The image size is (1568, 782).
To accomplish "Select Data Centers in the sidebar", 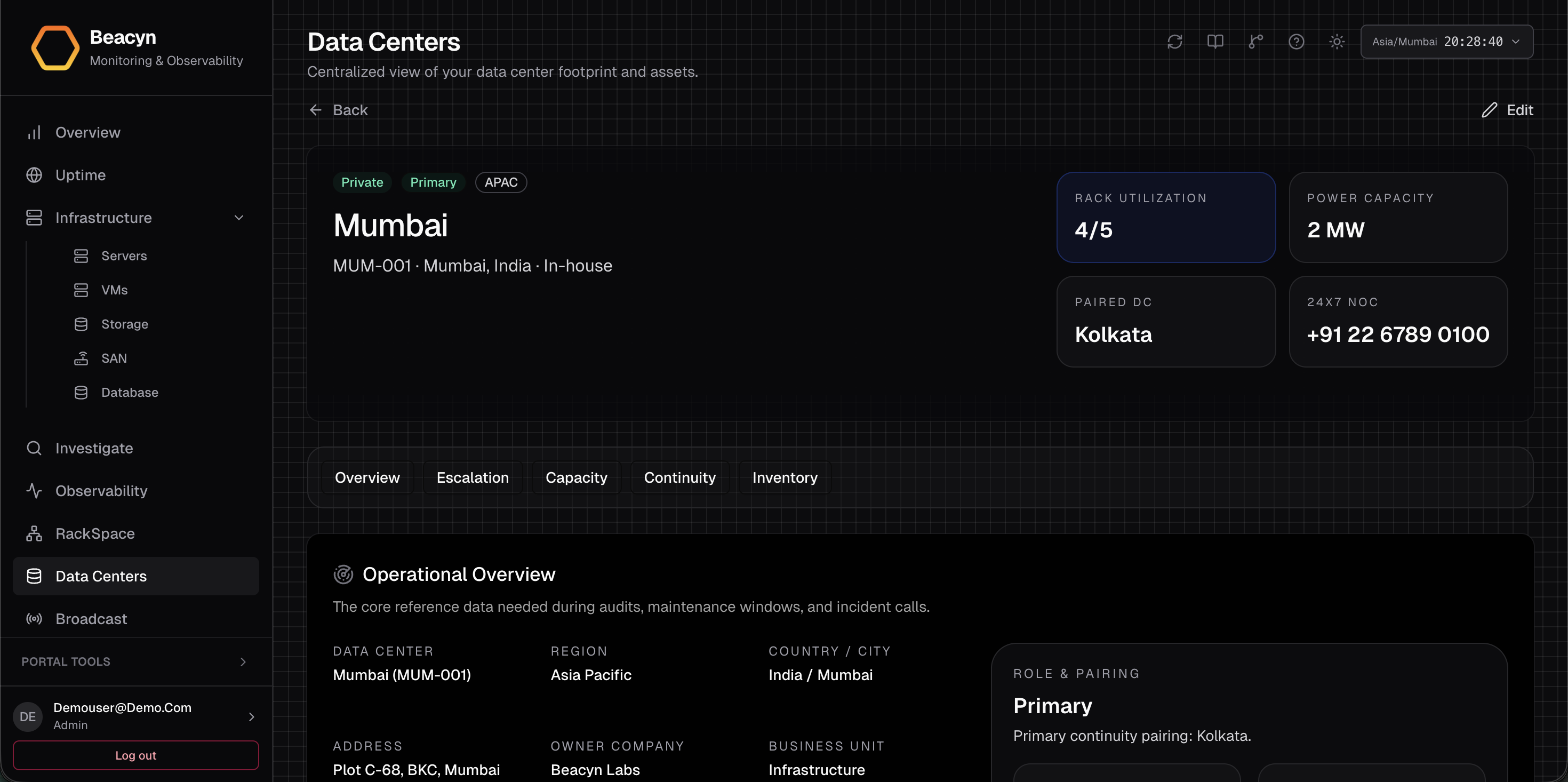I will click(135, 576).
